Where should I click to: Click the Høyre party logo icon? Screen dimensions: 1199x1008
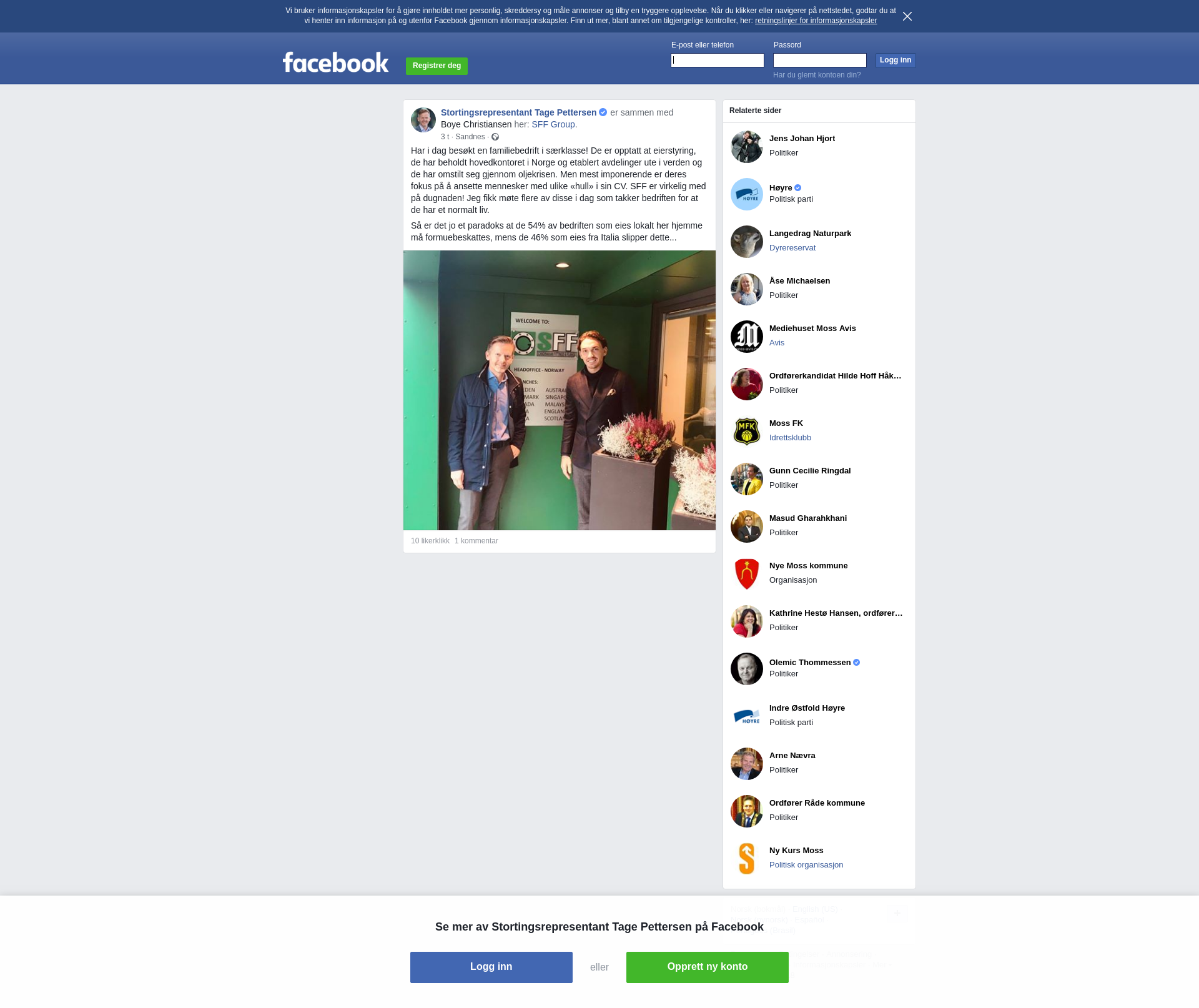[747, 194]
